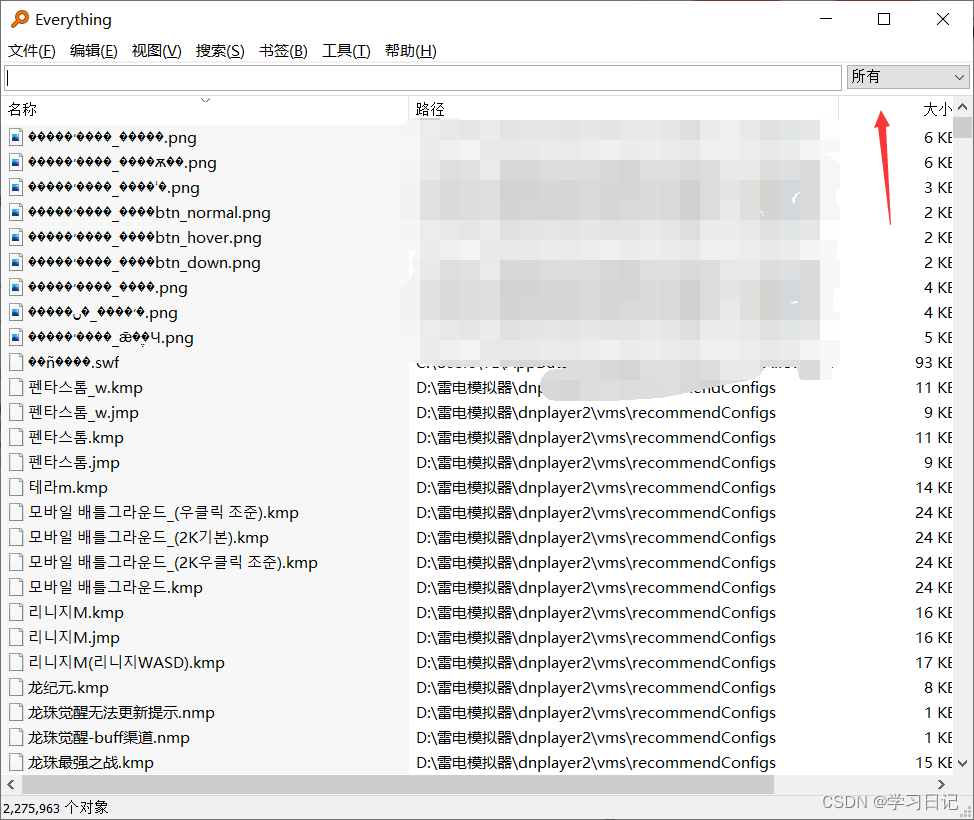Viewport: 974px width, 820px height.
Task: Click image icon of btn_hover.png file
Action: point(16,237)
